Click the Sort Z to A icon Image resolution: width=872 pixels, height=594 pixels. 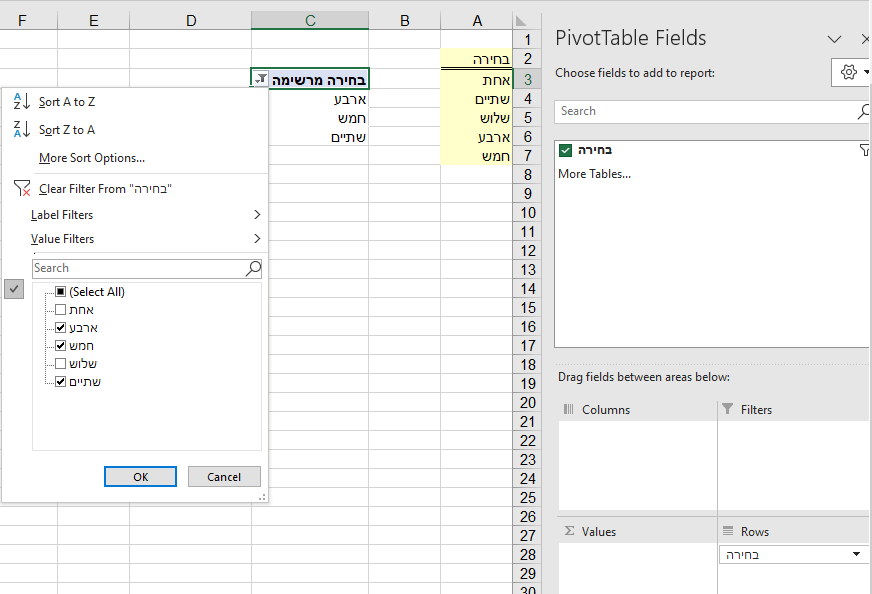pyautogui.click(x=22, y=129)
